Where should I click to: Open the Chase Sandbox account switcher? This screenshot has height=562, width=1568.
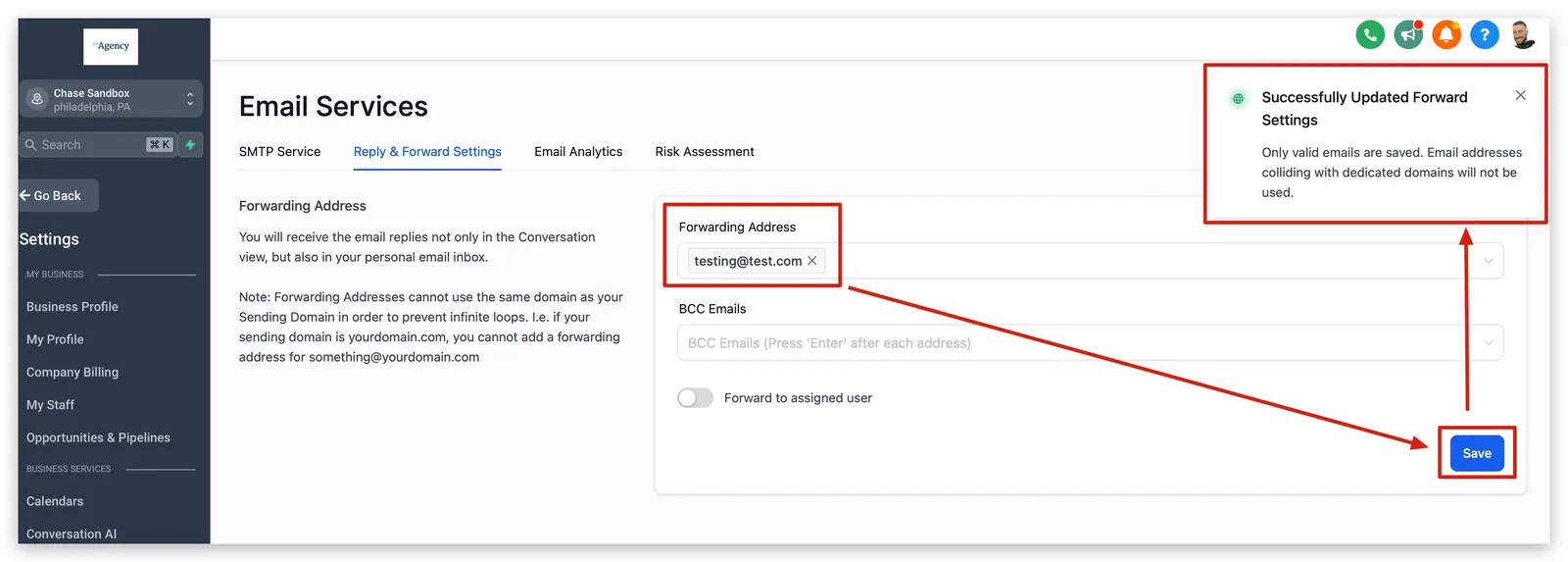click(111, 99)
